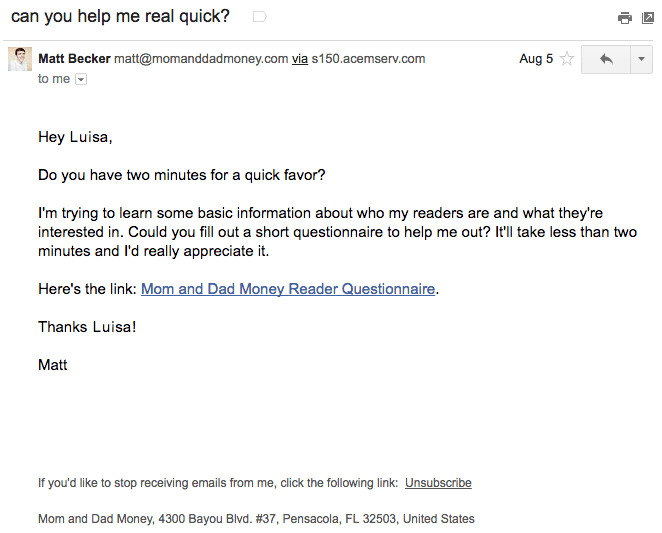Select the matt@momanddadmoney.com email address
The height and width of the screenshot is (533, 662).
click(200, 59)
